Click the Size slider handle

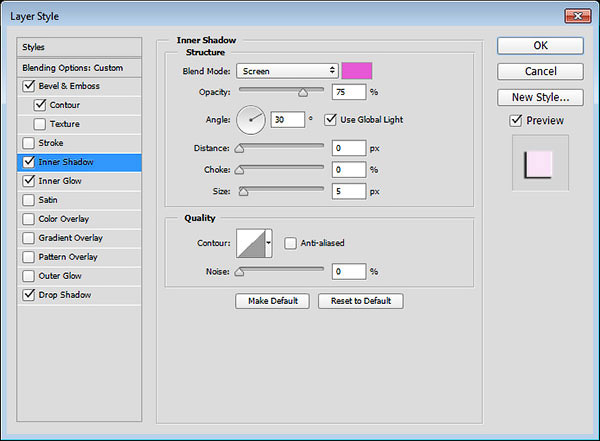(243, 191)
